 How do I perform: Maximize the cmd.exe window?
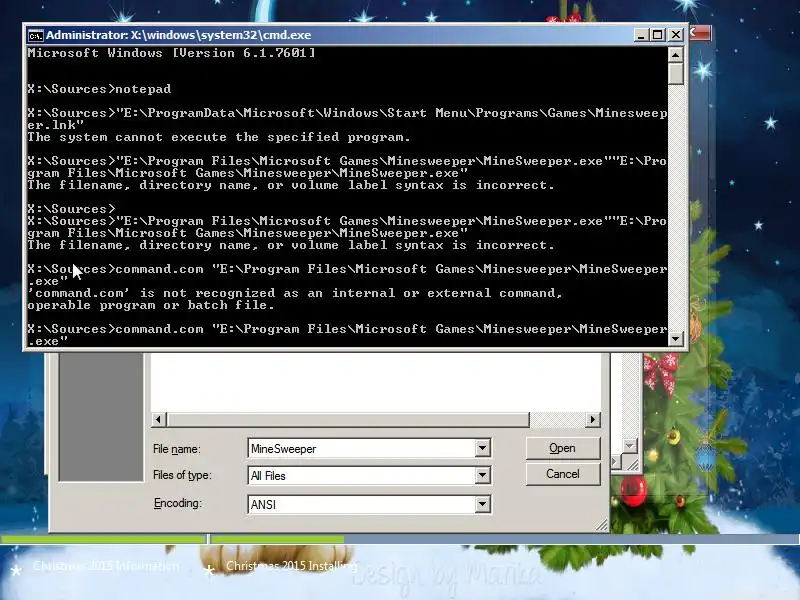point(658,35)
